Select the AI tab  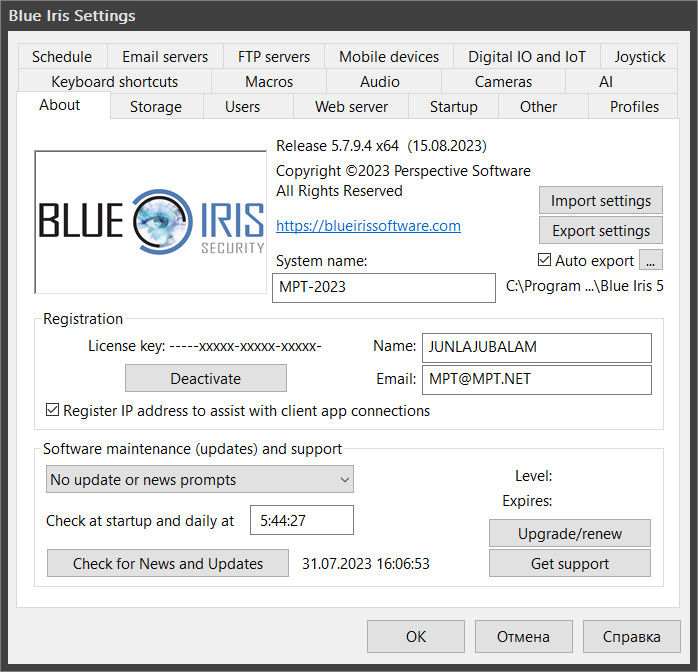(606, 82)
